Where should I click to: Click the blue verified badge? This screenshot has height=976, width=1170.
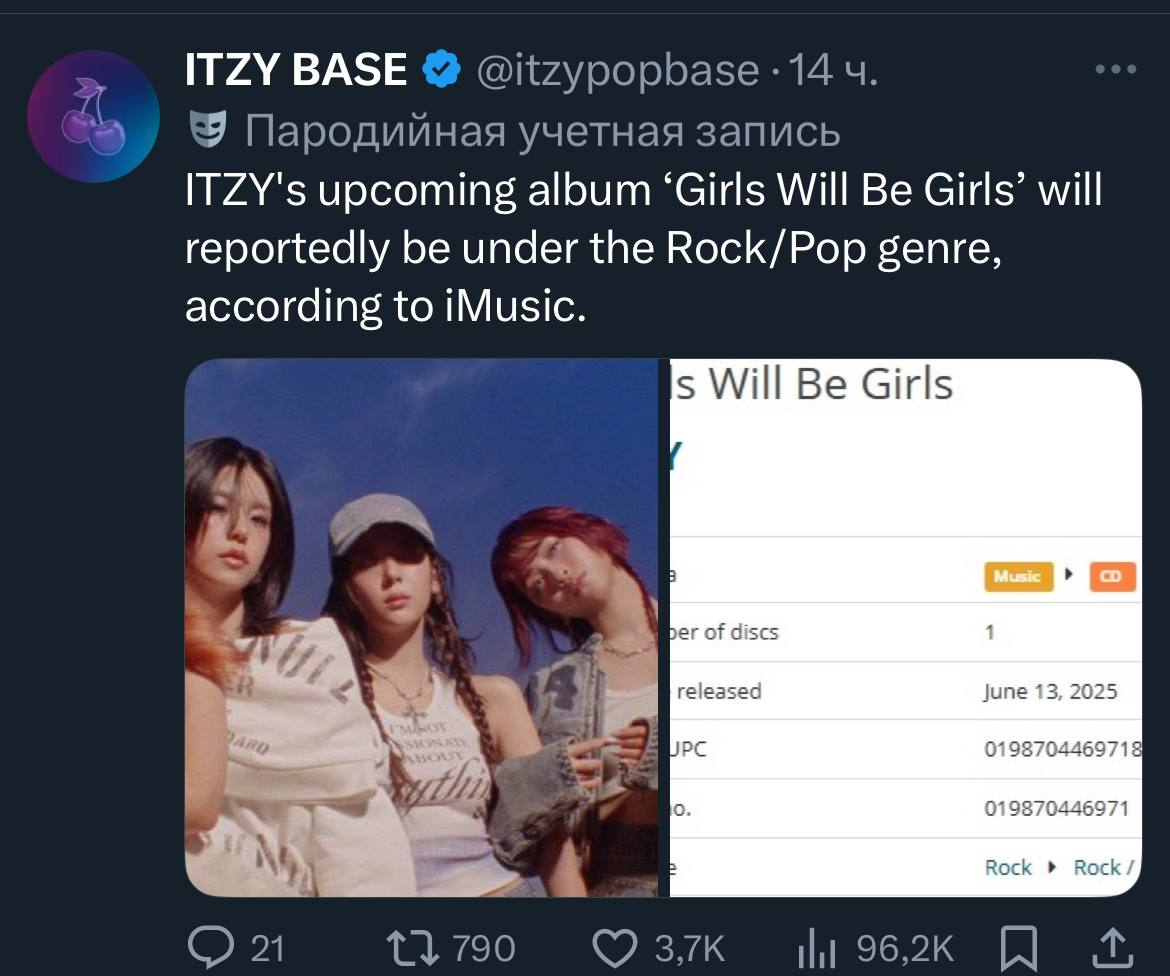[441, 69]
